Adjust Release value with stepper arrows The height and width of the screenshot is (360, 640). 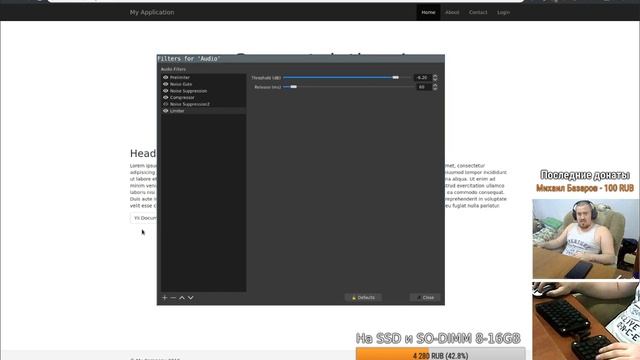click(435, 87)
